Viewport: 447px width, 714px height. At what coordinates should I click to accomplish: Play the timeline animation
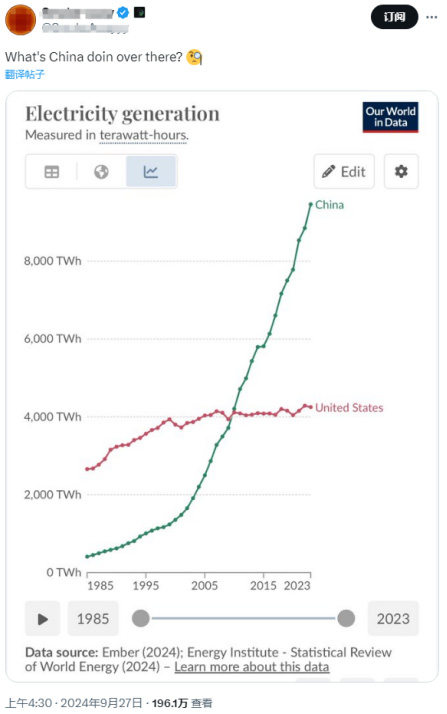(x=42, y=619)
